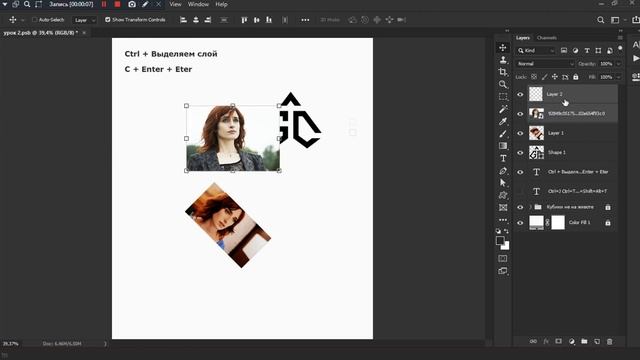Select the Magic Wand tool

pyautogui.click(x=503, y=109)
